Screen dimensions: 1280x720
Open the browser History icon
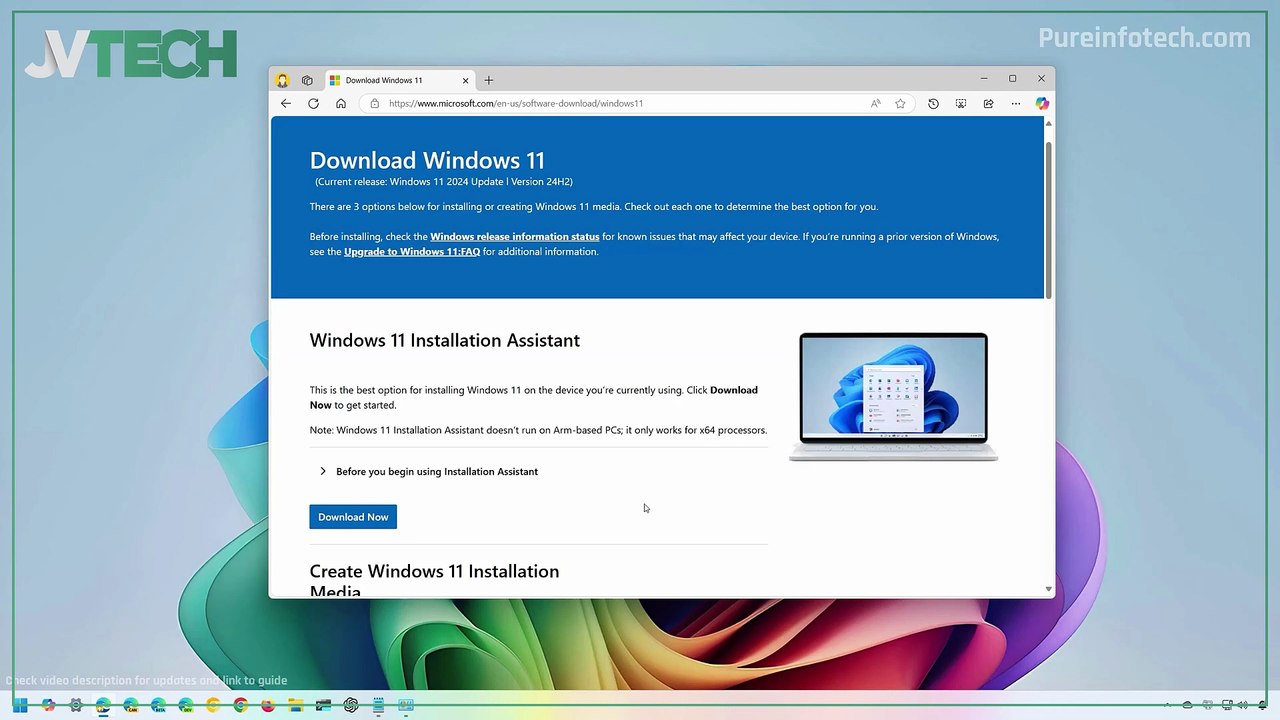933,103
